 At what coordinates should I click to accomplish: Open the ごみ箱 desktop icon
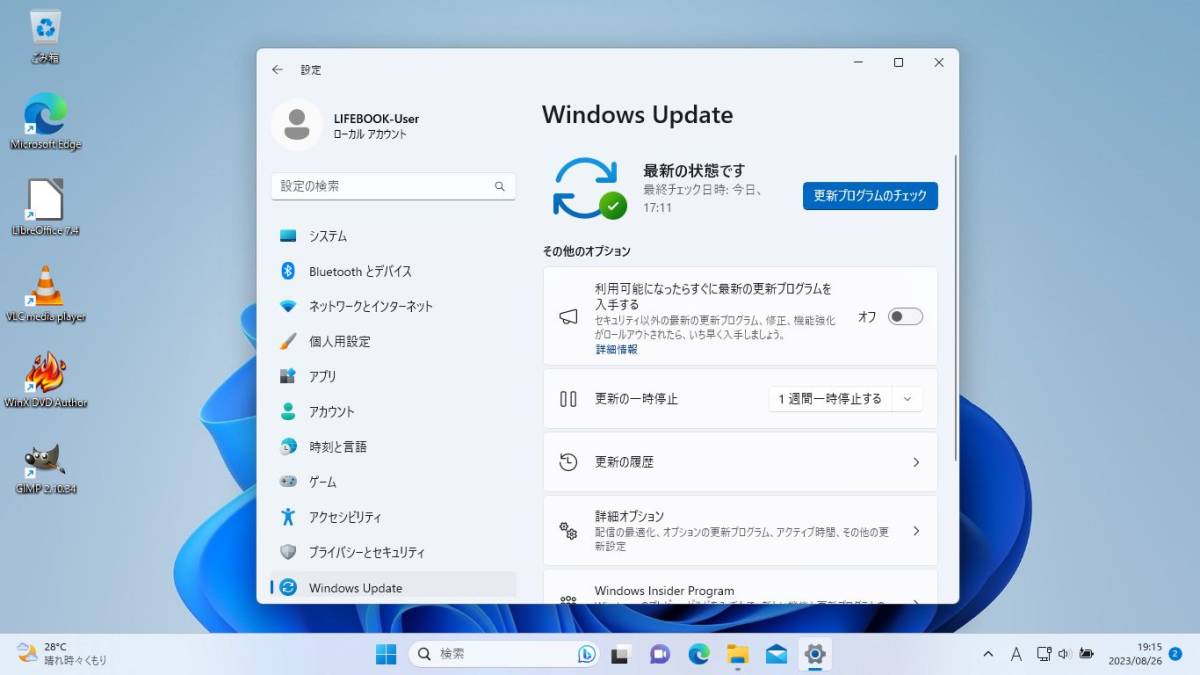point(45,37)
